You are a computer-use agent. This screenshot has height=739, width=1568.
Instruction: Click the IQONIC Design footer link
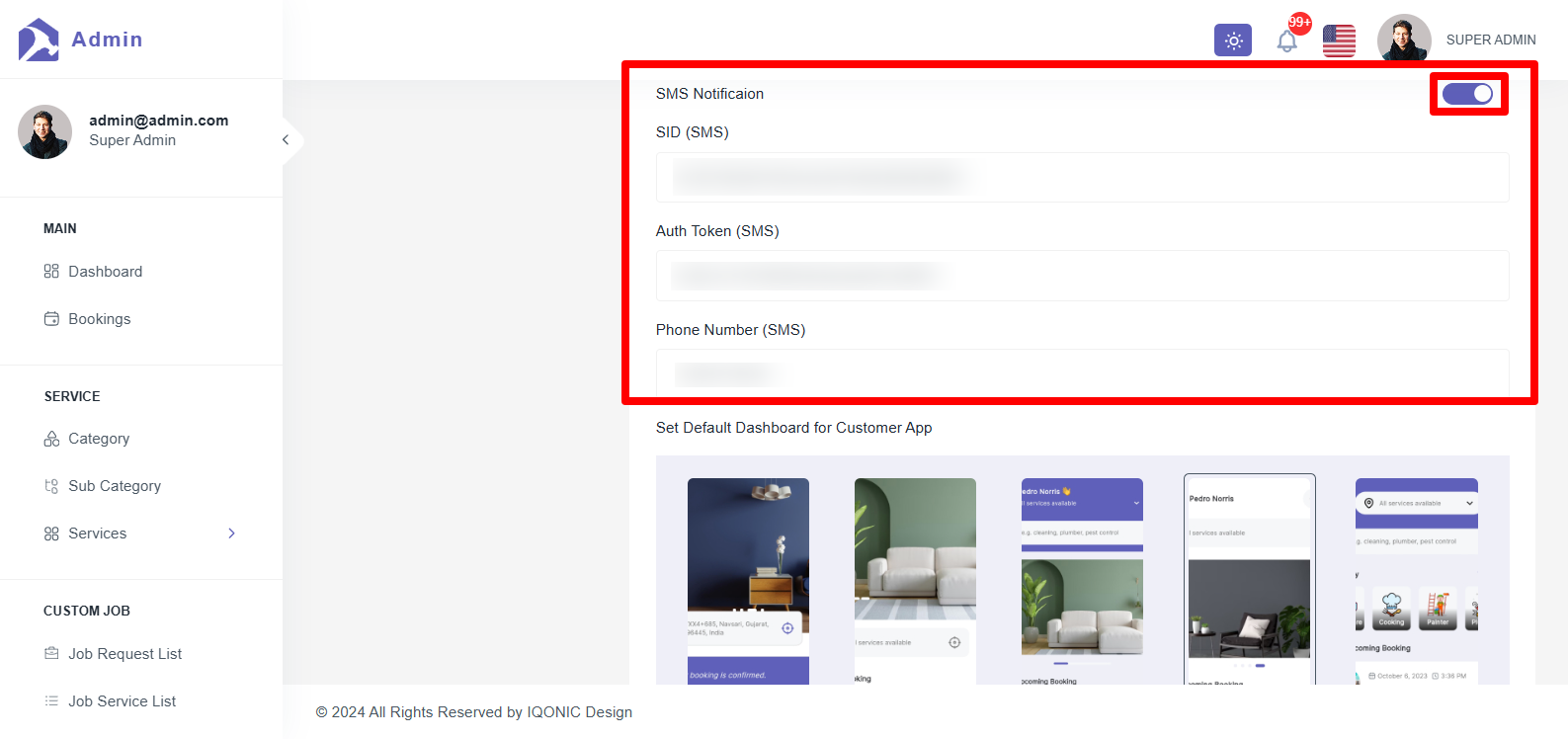(579, 712)
